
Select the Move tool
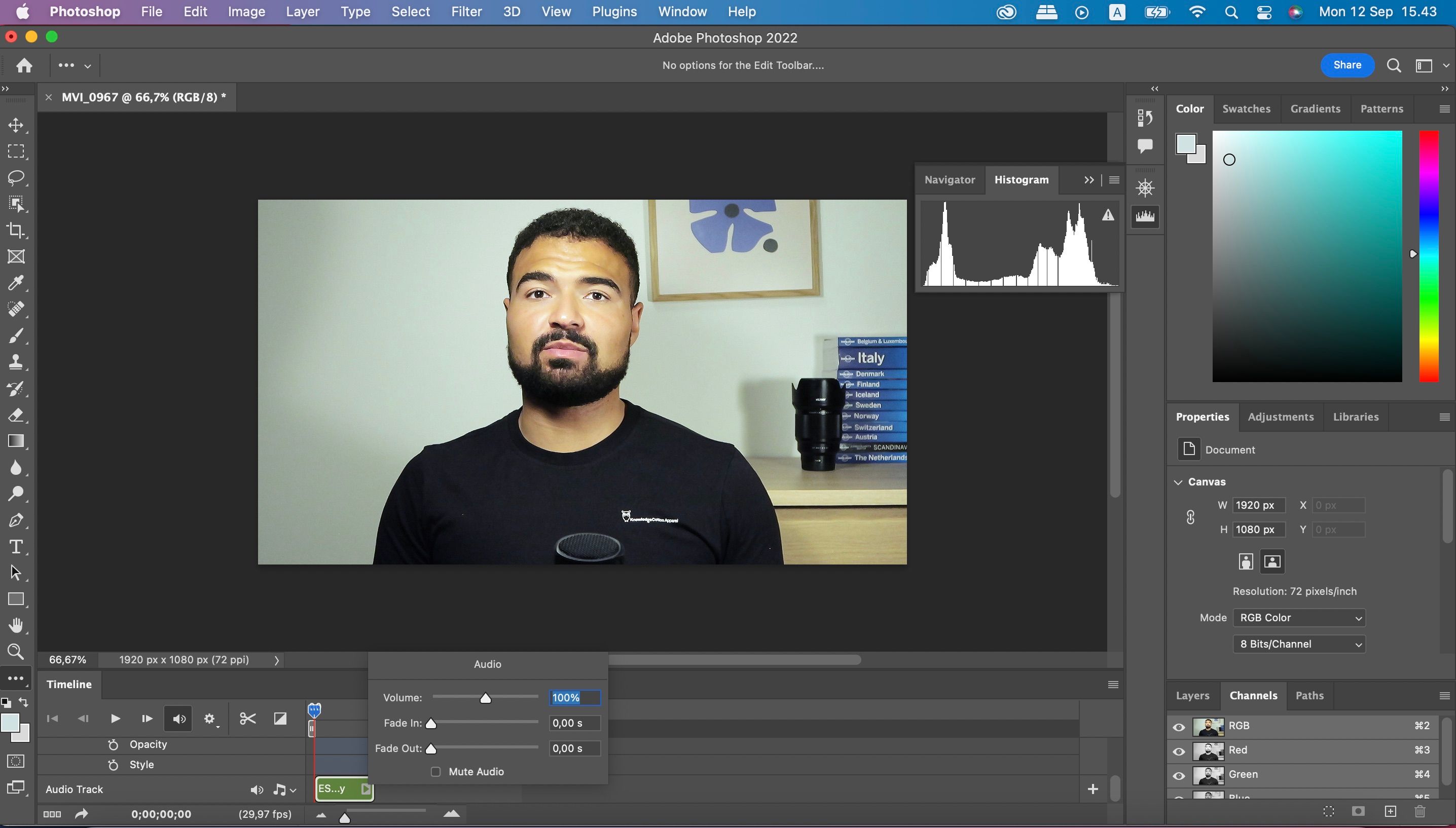14,124
